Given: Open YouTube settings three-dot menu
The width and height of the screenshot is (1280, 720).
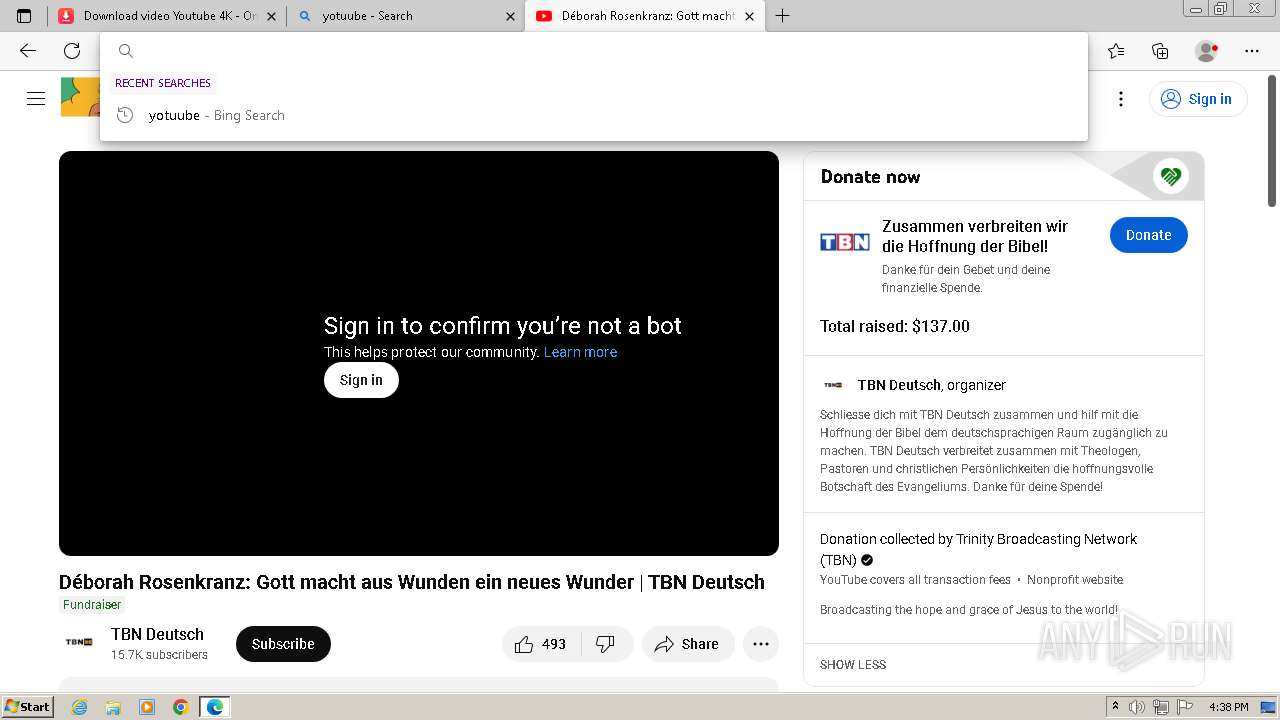Looking at the screenshot, I should click(1121, 98).
